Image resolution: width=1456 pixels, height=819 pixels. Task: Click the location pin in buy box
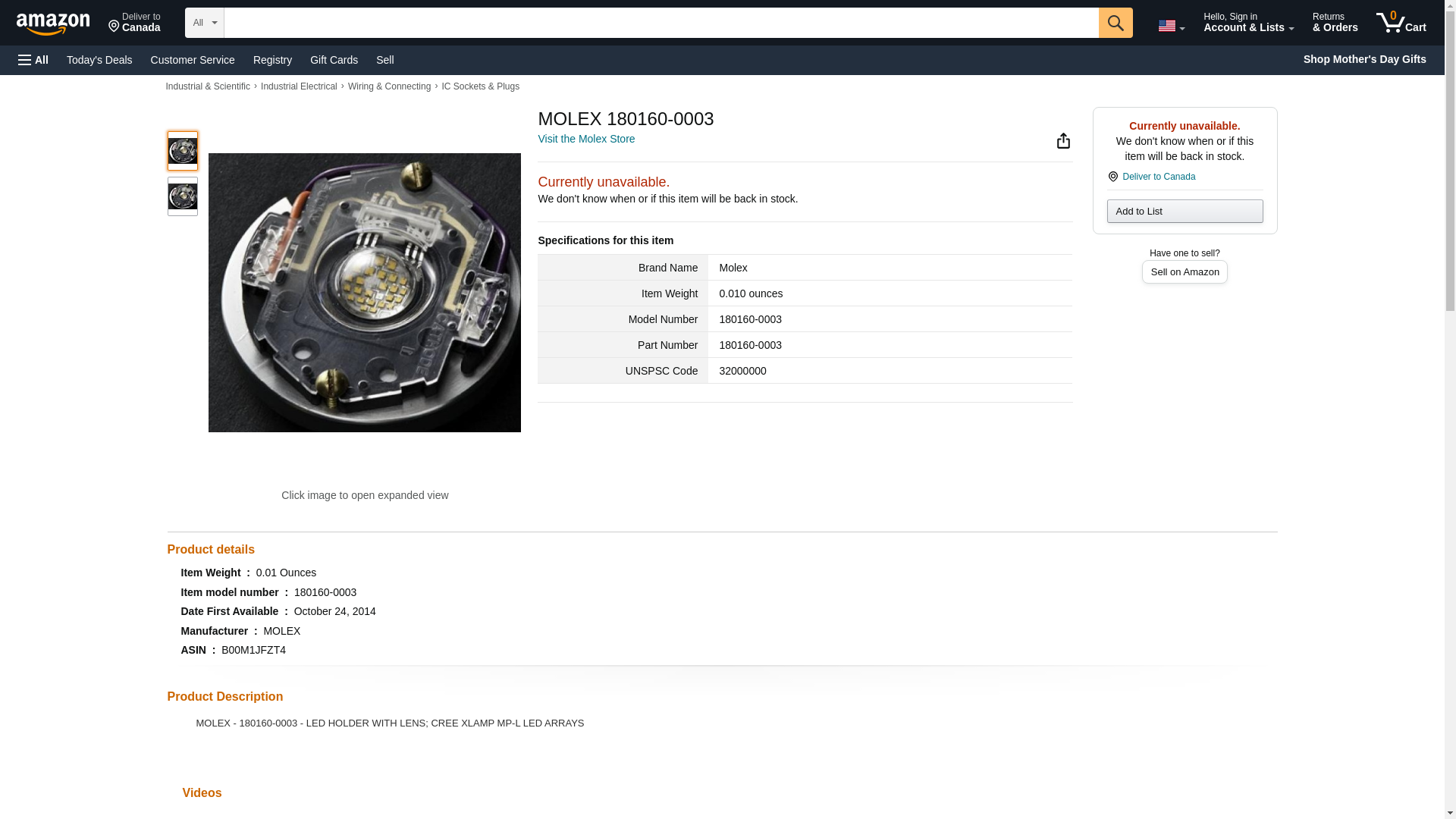click(x=1112, y=177)
